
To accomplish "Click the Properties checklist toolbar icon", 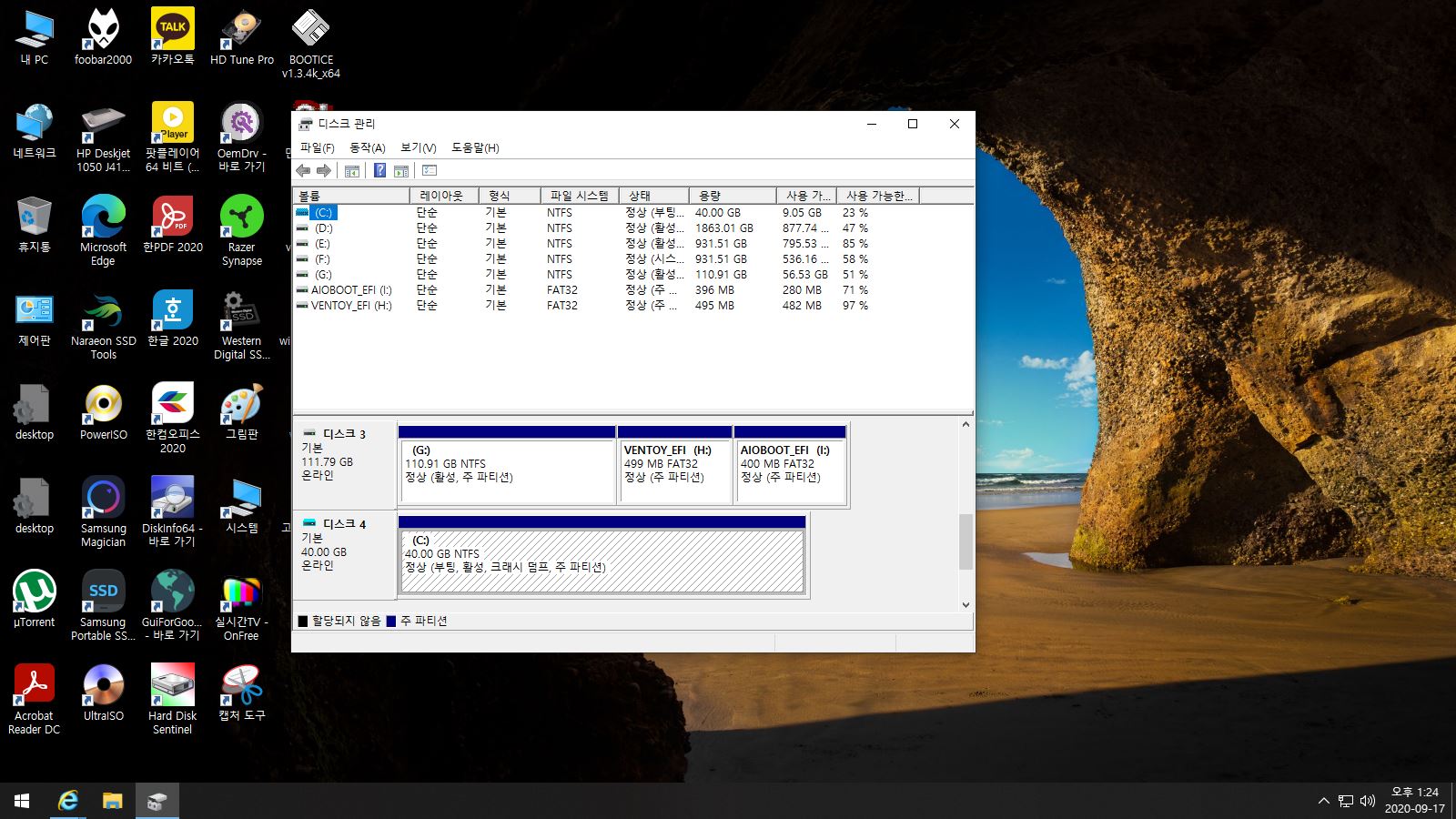I will [430, 170].
